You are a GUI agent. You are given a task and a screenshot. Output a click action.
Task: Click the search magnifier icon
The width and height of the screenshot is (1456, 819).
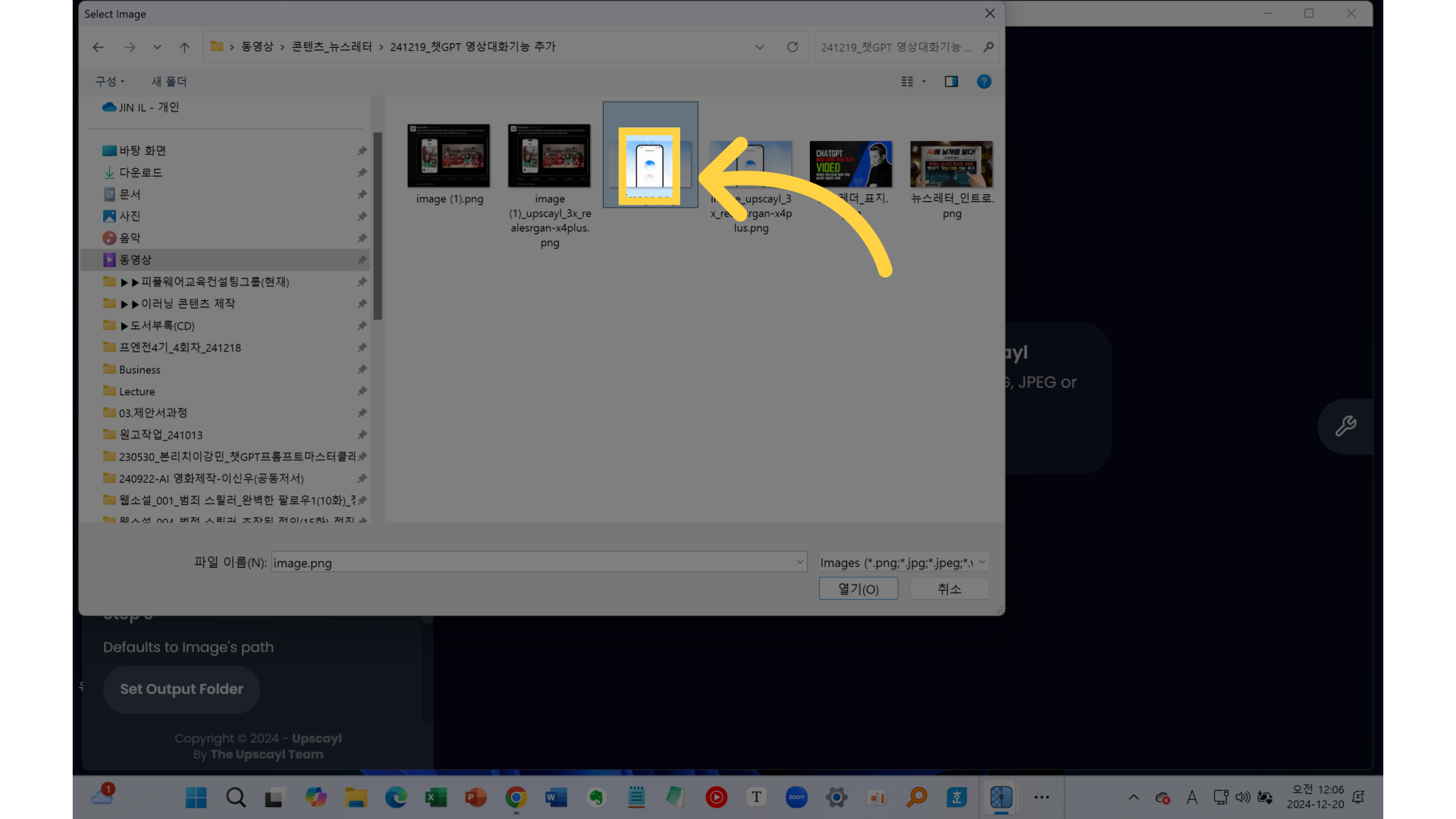pos(988,47)
